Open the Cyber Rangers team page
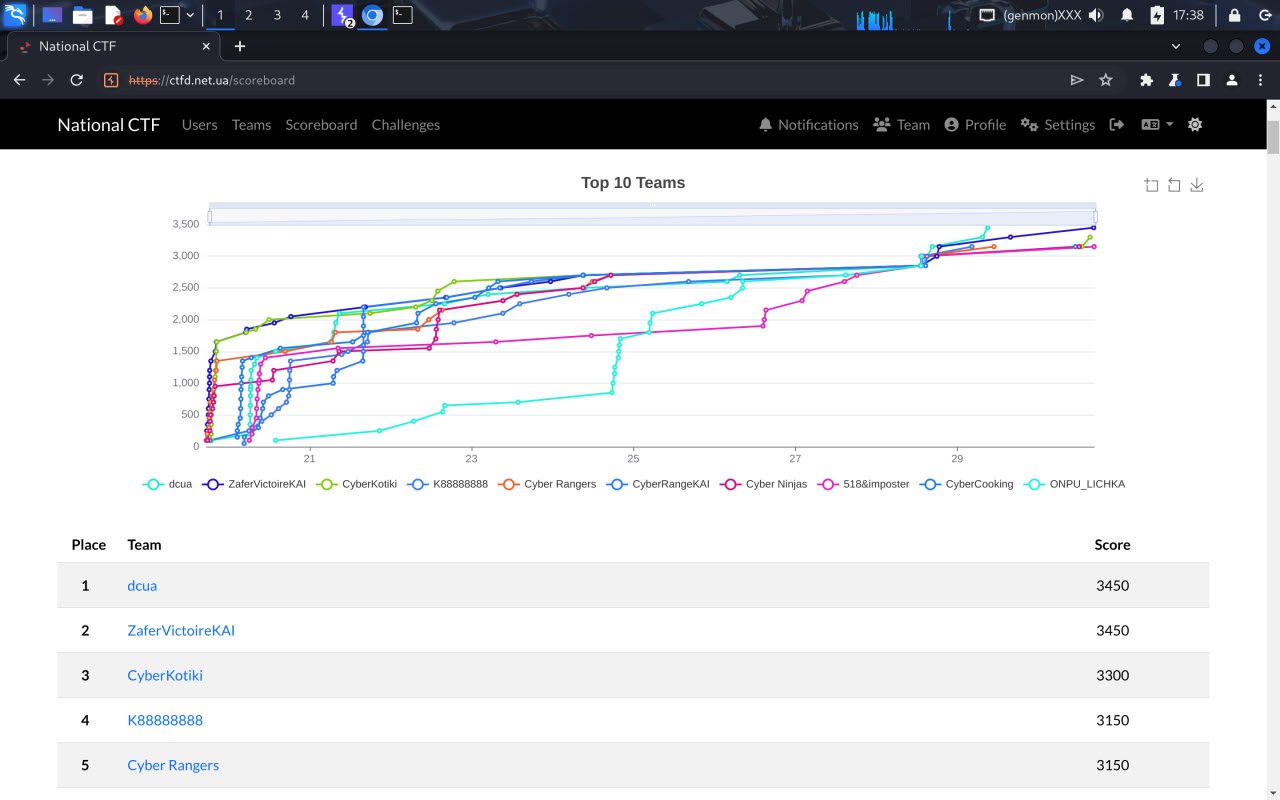Viewport: 1280px width, 800px height. pyautogui.click(x=173, y=765)
